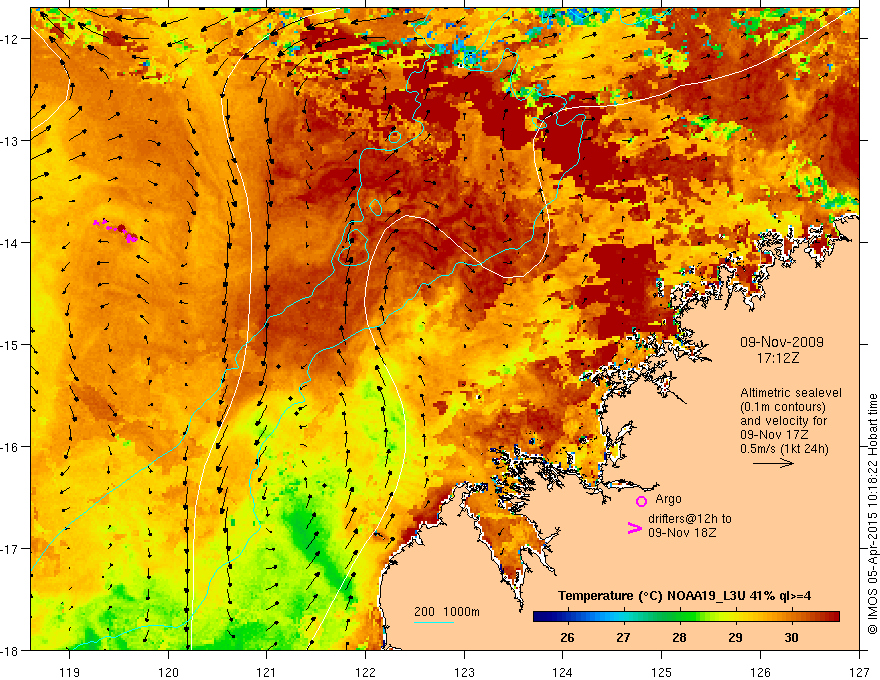This screenshot has width=880, height=680.
Task: Click the 0.5m/s velocity scale arrow
Action: [x=773, y=463]
